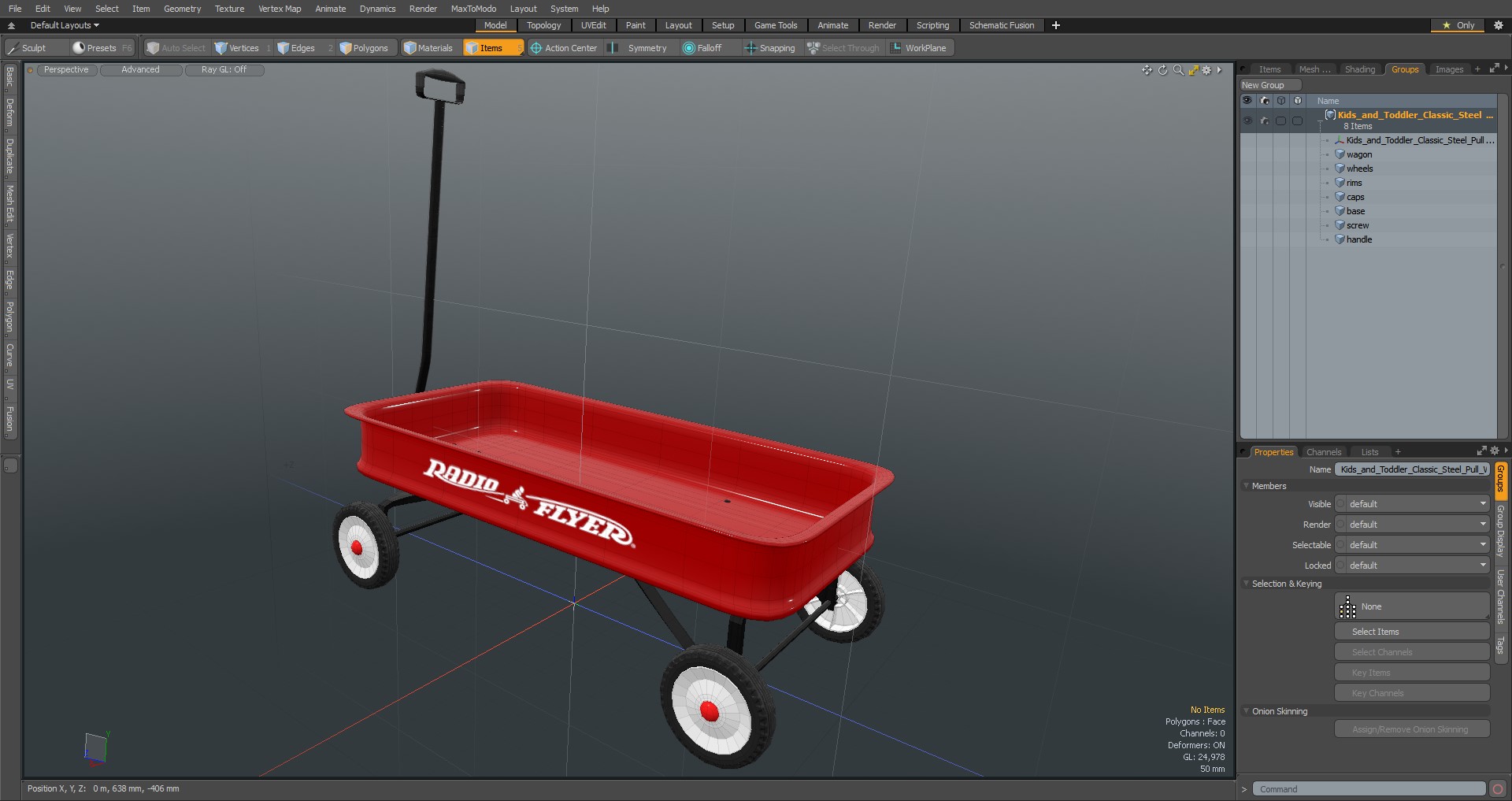Click viewport rotate icon
1512x801 pixels.
click(x=1163, y=70)
